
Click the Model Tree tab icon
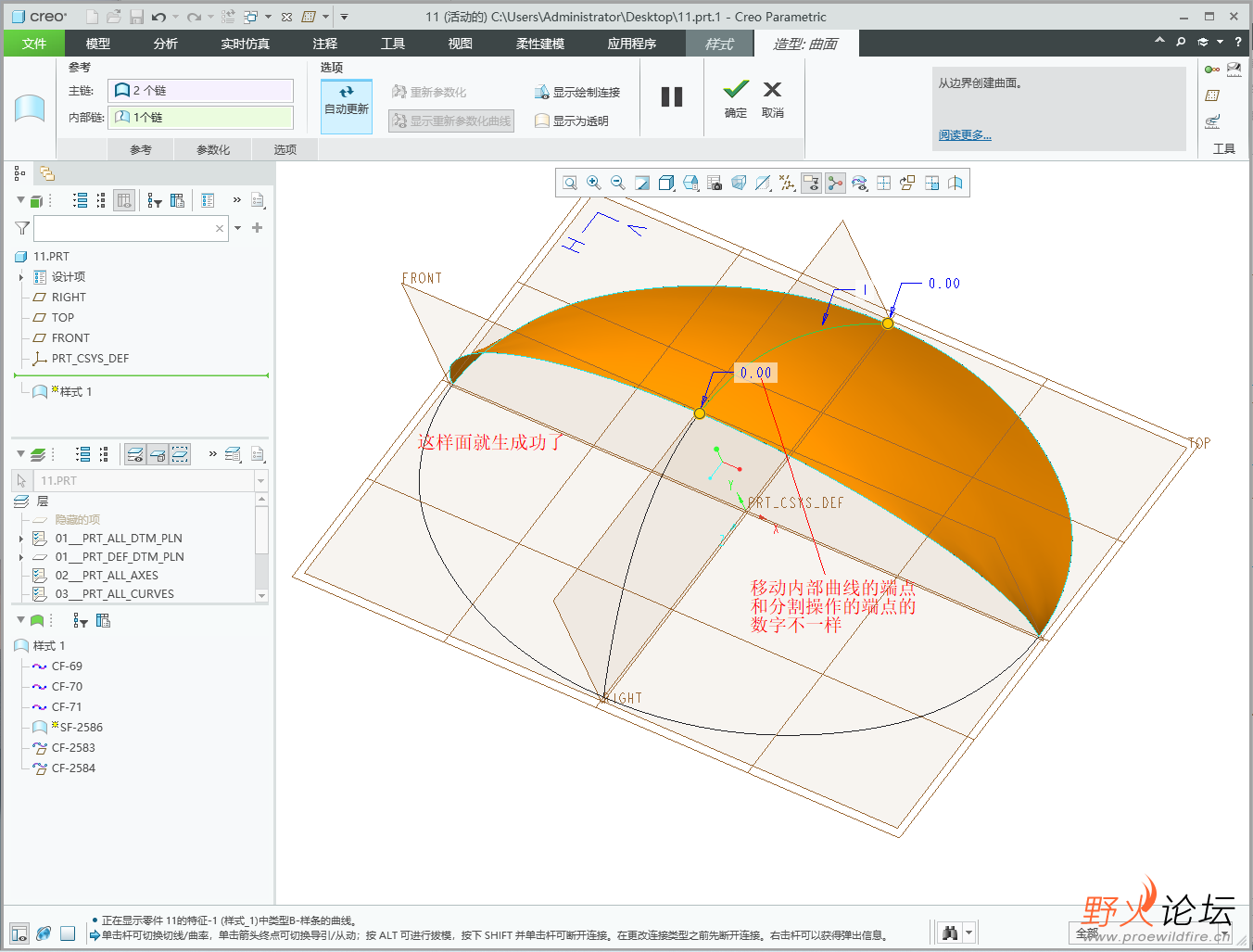(x=19, y=173)
